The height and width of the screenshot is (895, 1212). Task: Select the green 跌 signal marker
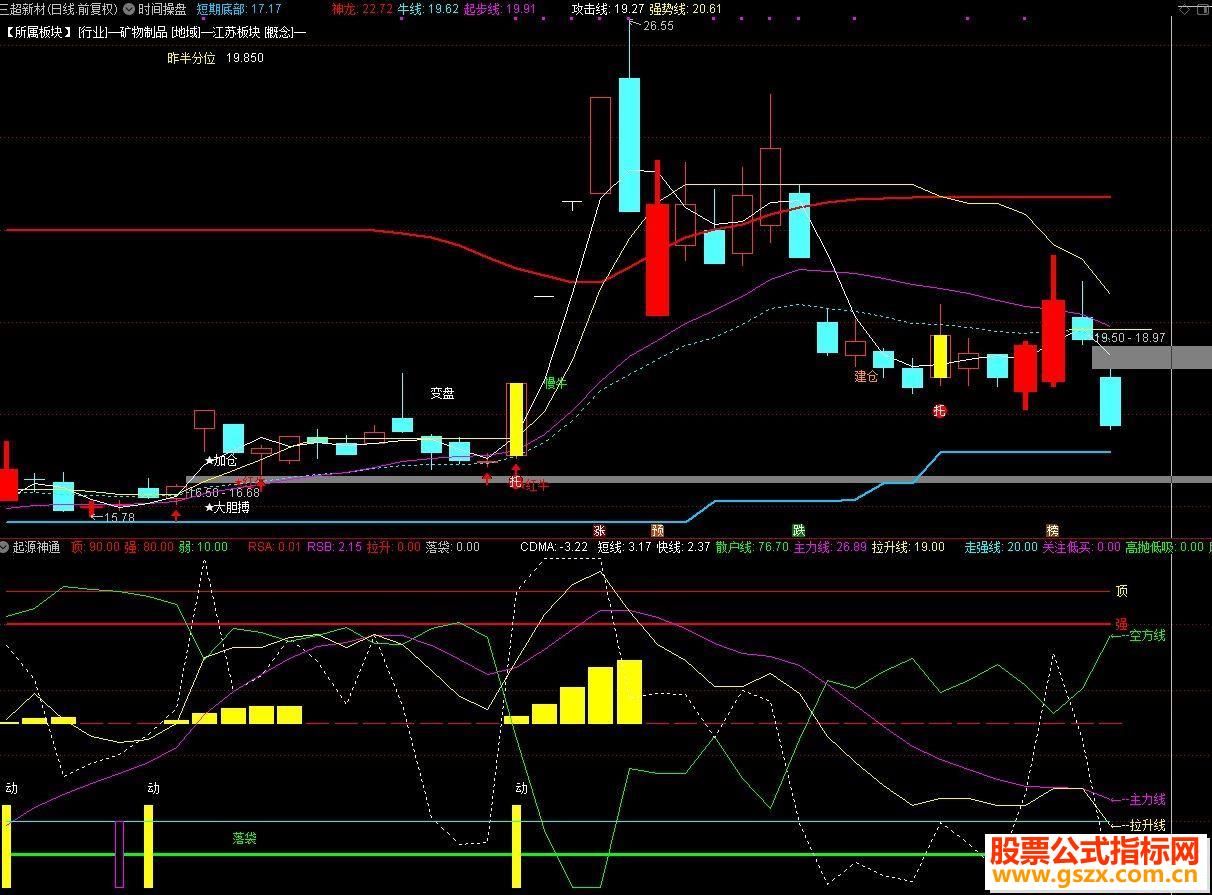799,530
